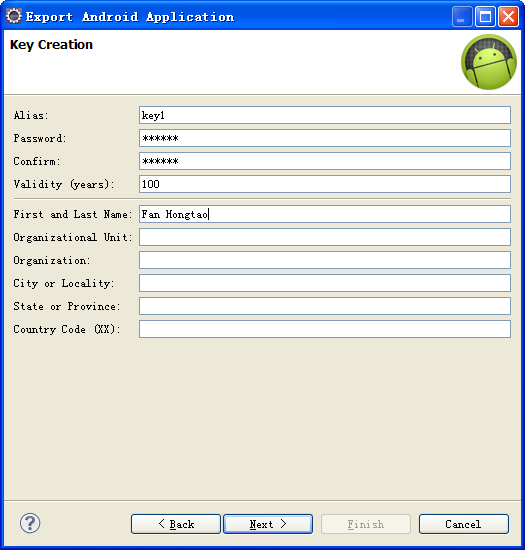Click the Eclipse icon in title bar
This screenshot has height=550, width=525.
(14, 16)
